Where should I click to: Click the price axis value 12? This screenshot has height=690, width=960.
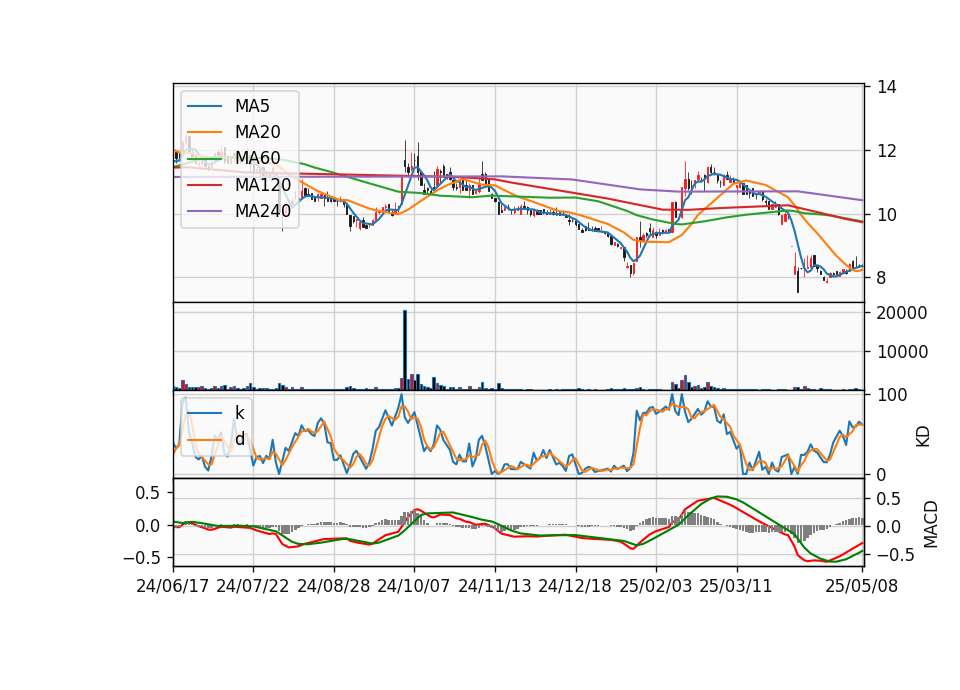pyautogui.click(x=887, y=151)
